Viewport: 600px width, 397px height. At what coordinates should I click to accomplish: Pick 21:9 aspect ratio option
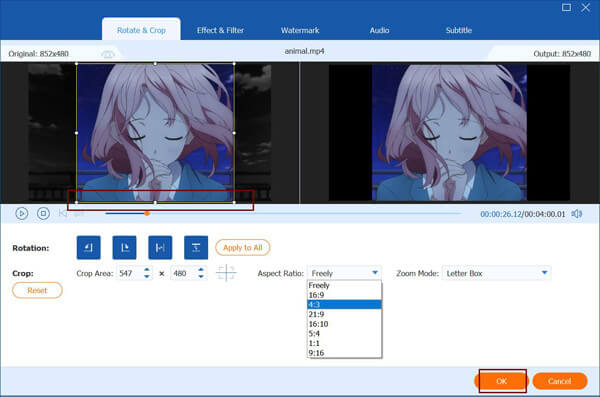[x=344, y=314]
